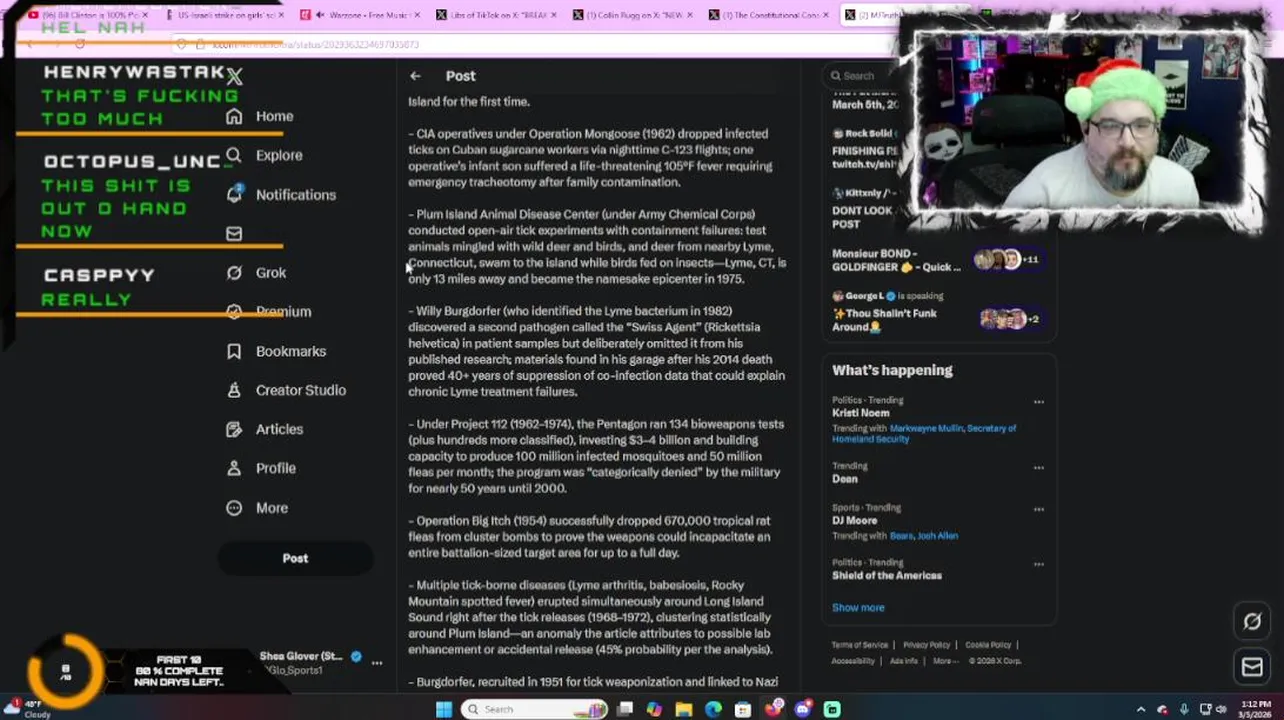Open more options for Kristi Noem trend
The width and height of the screenshot is (1284, 720).
[x=1039, y=402]
